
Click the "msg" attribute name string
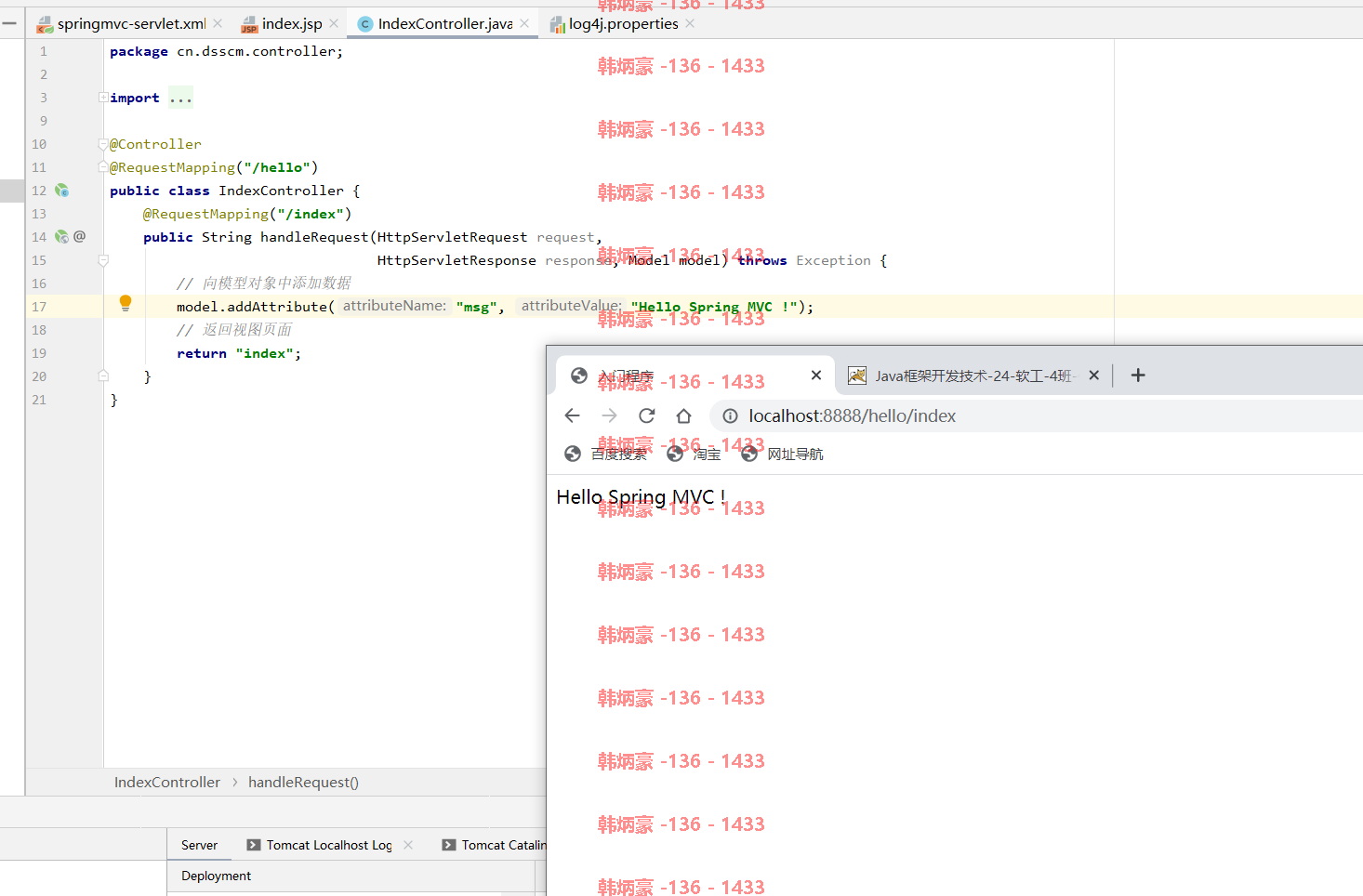(x=477, y=307)
